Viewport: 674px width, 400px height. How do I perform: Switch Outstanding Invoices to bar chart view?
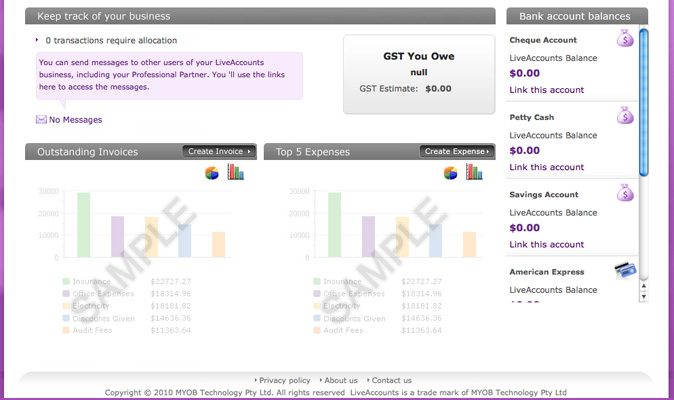pos(236,172)
